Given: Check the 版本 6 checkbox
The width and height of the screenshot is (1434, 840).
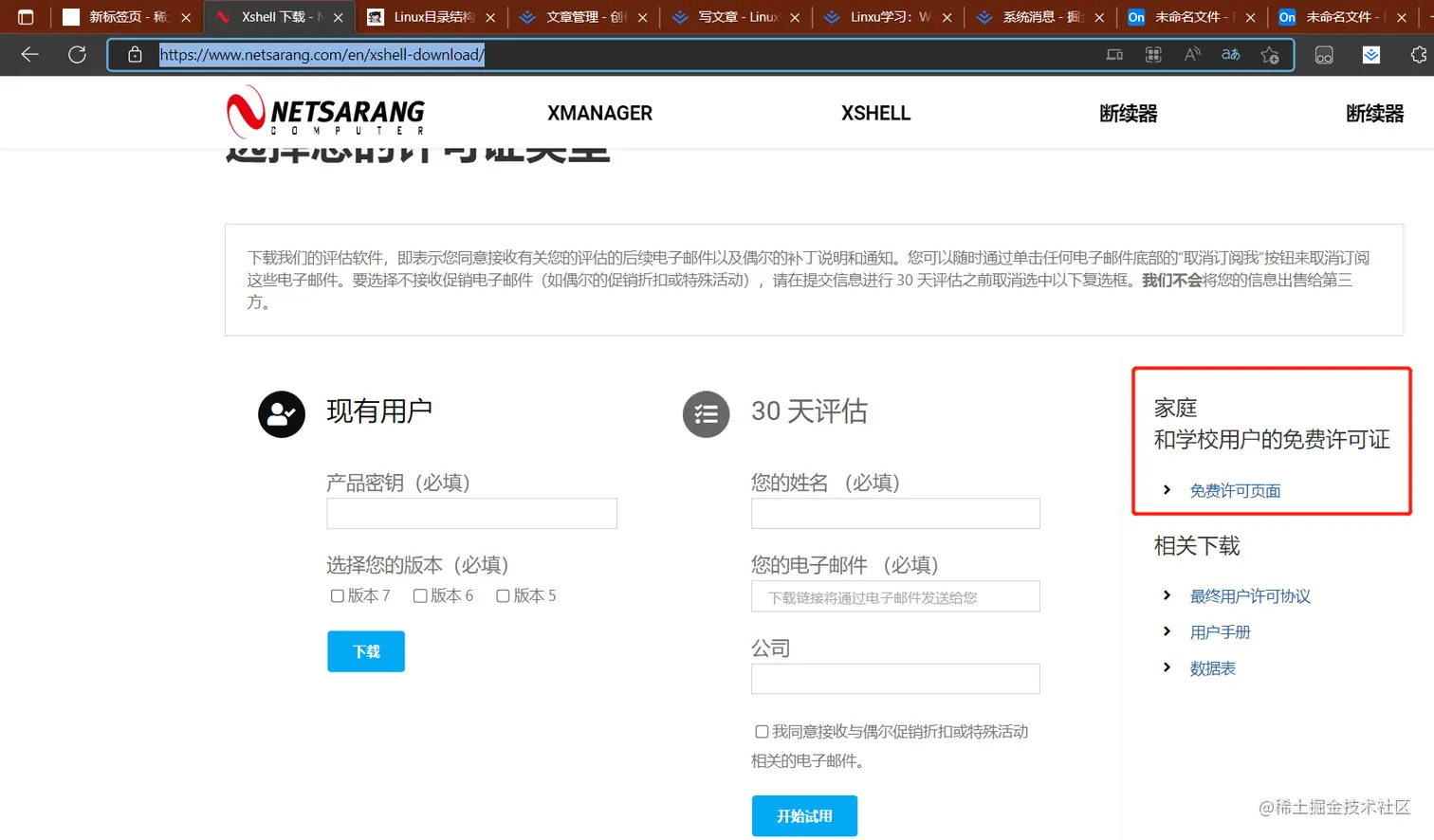Looking at the screenshot, I should pos(419,596).
